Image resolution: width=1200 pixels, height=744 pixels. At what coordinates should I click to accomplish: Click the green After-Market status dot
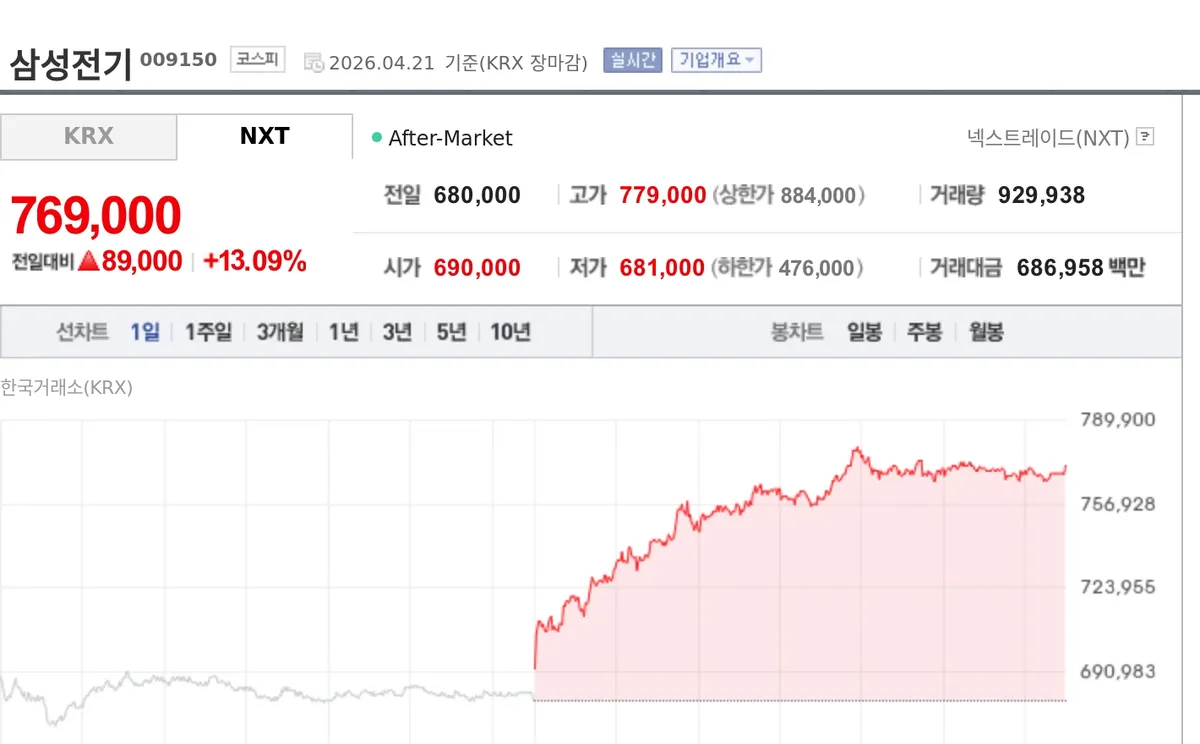(377, 137)
